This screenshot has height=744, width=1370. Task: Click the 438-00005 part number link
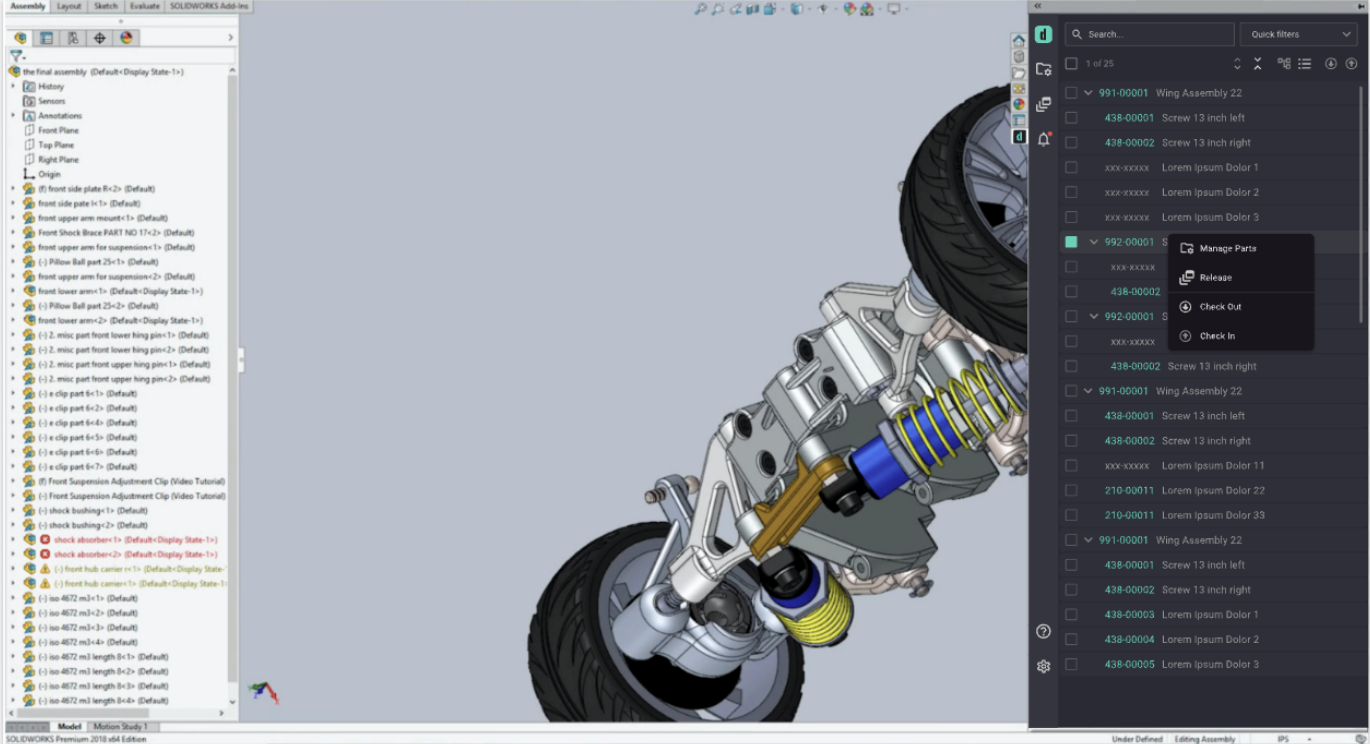[x=1129, y=664]
